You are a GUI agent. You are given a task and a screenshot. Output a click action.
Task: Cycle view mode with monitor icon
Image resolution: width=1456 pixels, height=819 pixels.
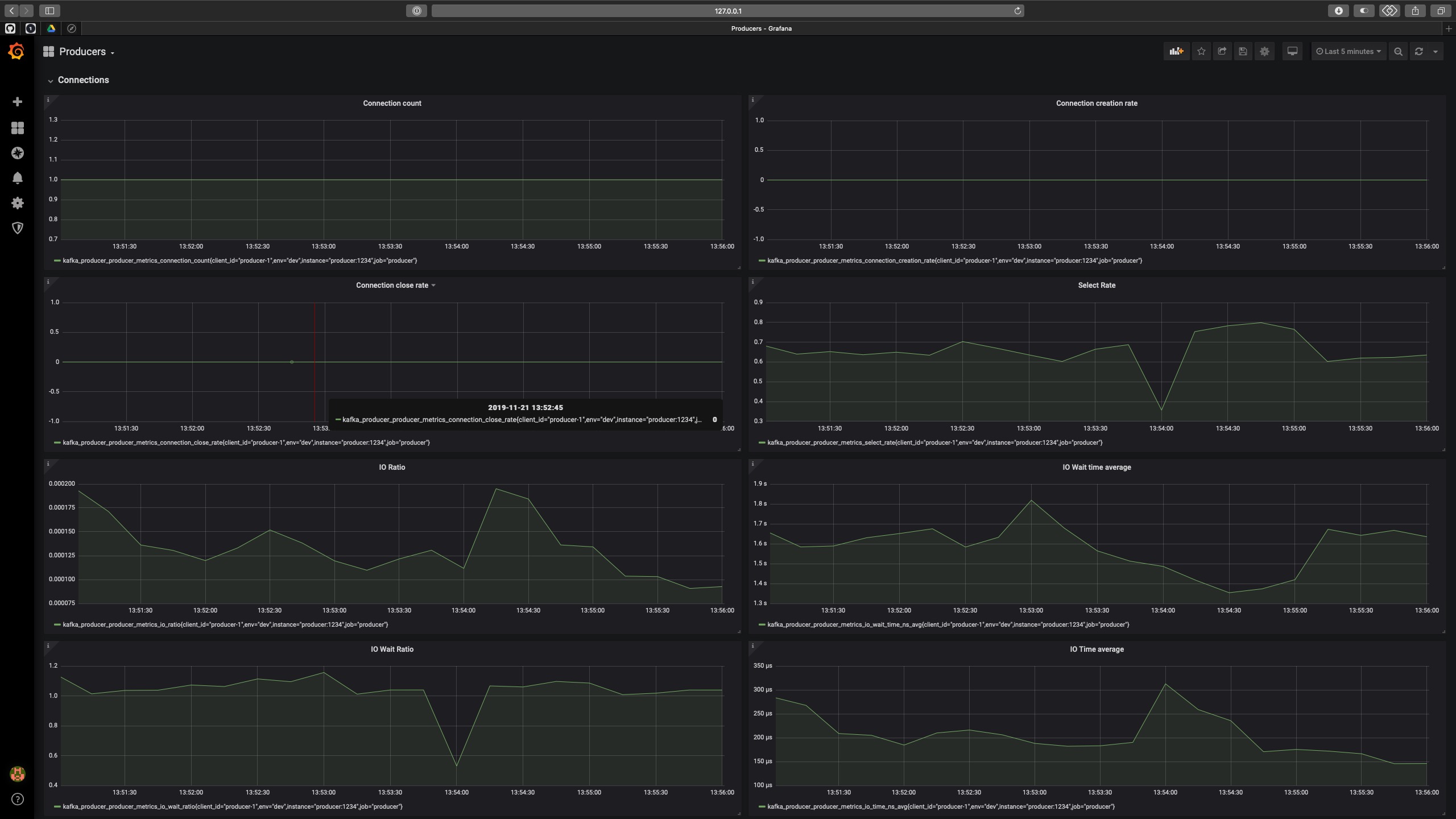point(1292,52)
